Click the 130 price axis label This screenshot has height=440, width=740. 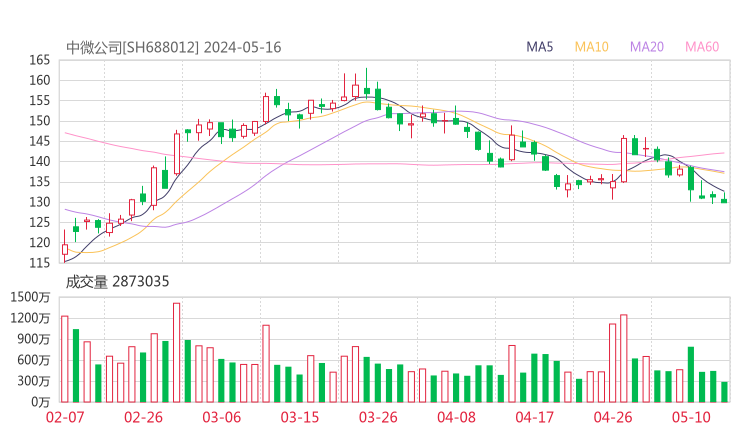pyautogui.click(x=40, y=202)
